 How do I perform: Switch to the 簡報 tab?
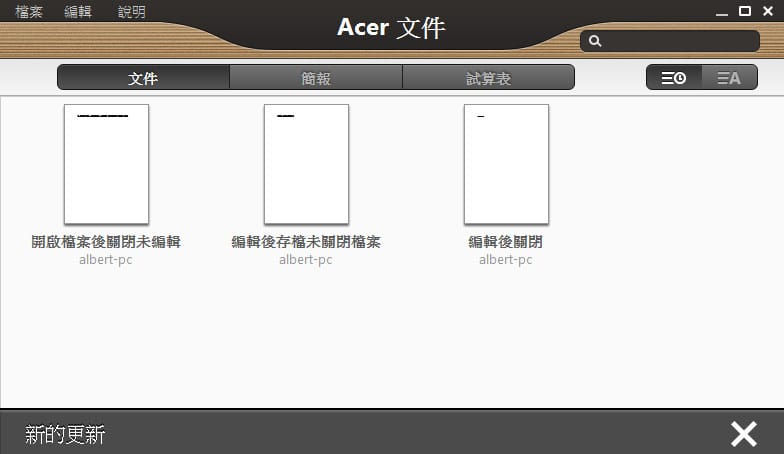point(316,78)
